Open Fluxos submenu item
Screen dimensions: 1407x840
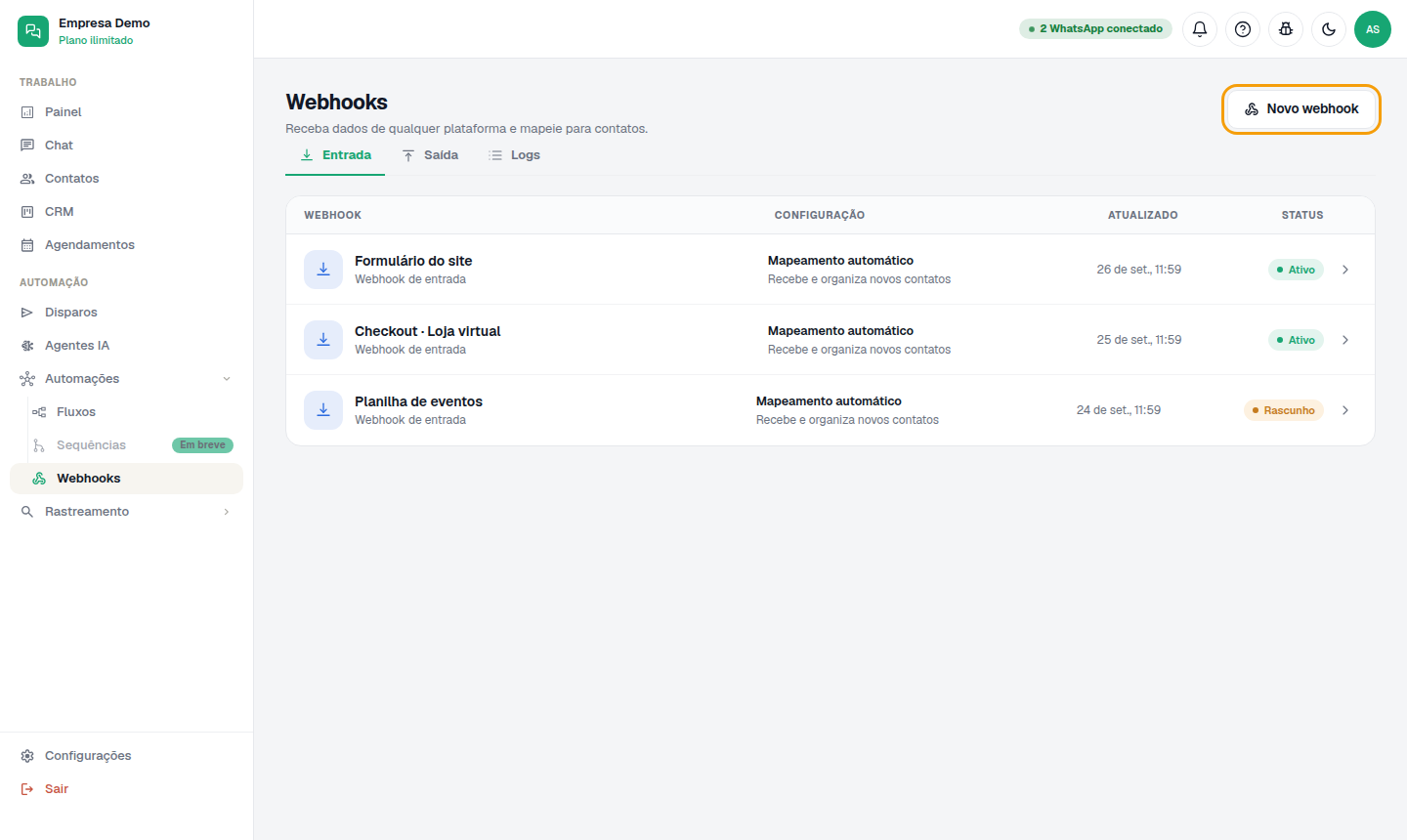click(x=126, y=412)
